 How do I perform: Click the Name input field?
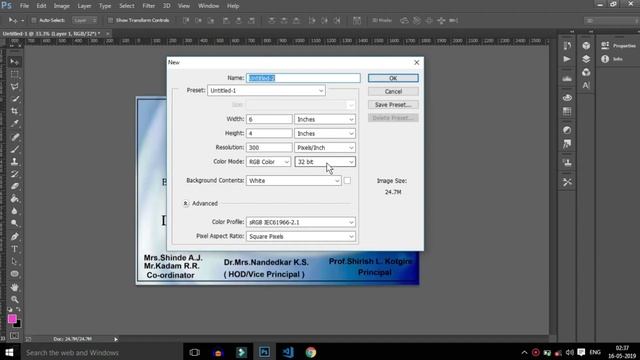[x=303, y=78]
